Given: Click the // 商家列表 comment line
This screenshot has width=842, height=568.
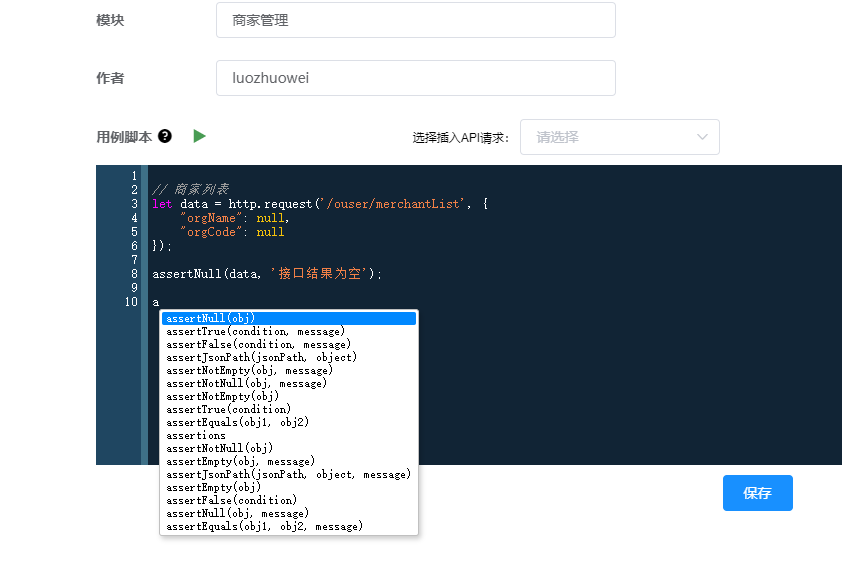Looking at the screenshot, I should (191, 189).
